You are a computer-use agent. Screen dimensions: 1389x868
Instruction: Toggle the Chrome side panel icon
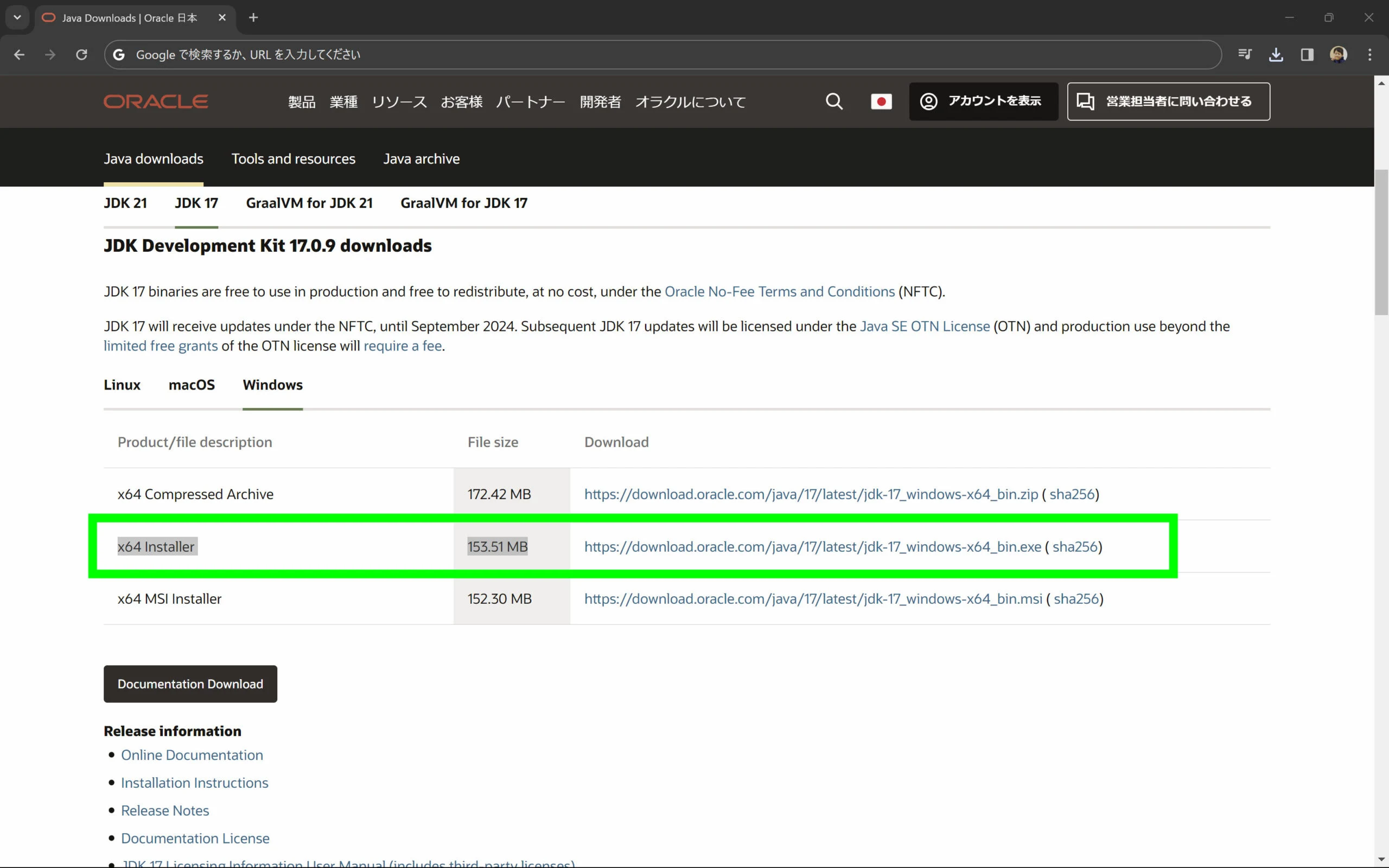pyautogui.click(x=1307, y=55)
